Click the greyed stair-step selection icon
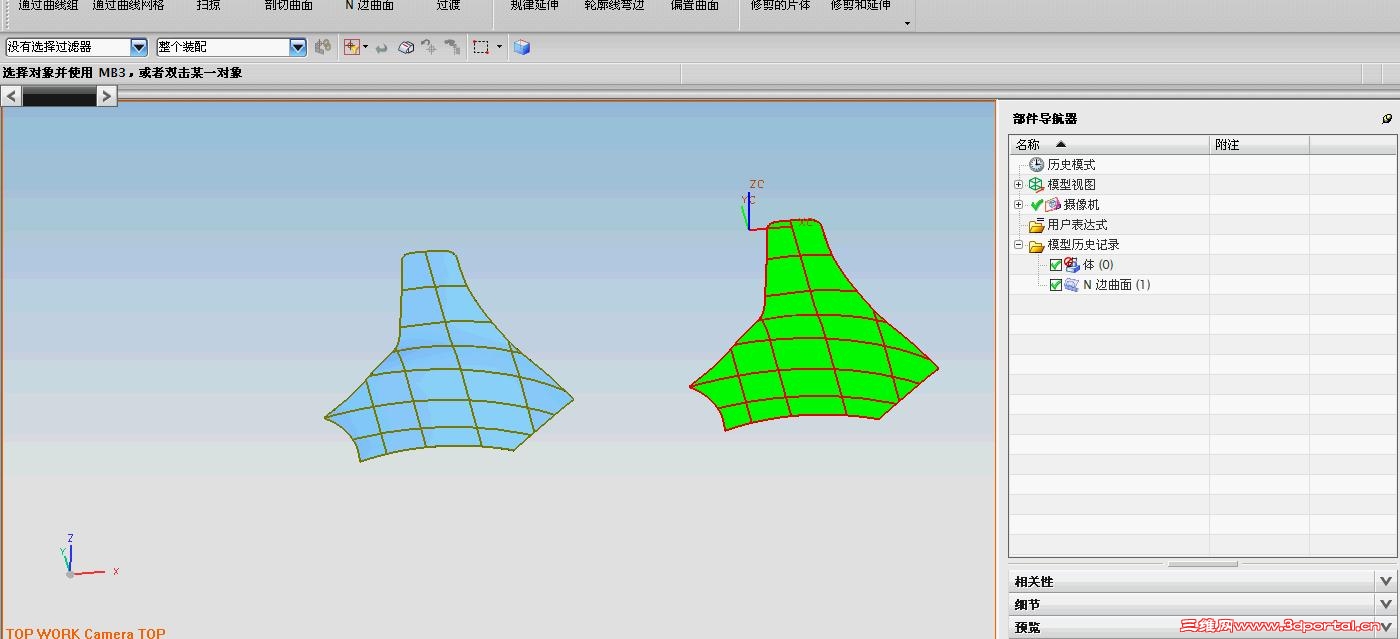The image size is (1400, 639). pos(452,47)
